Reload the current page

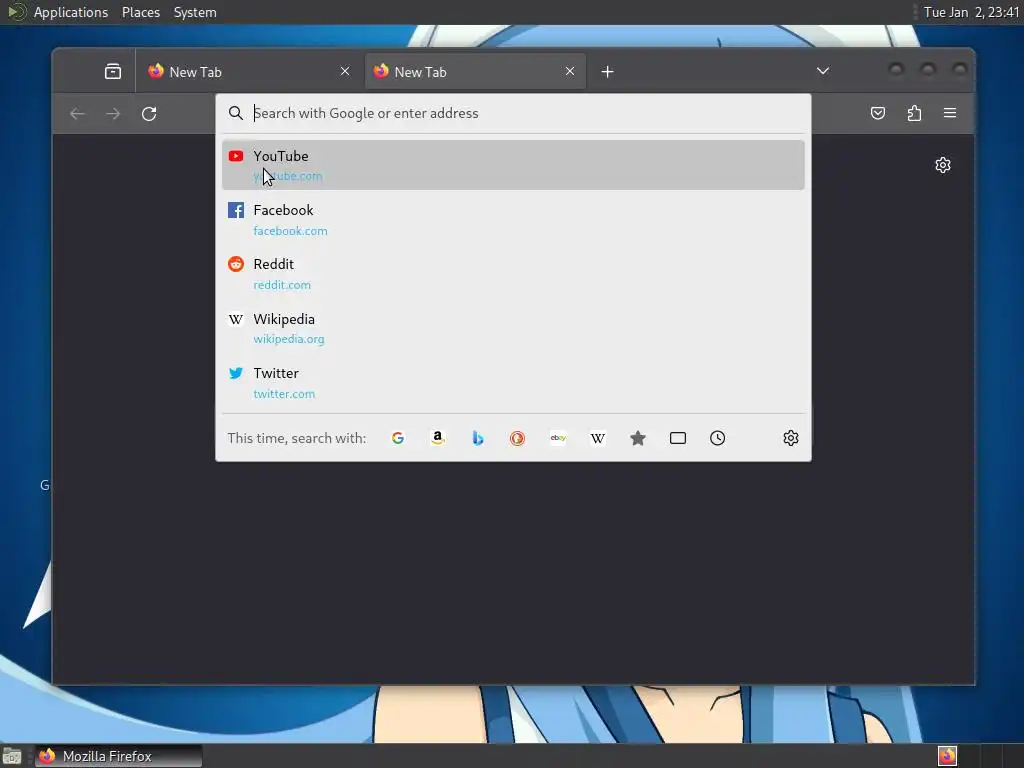tap(149, 114)
